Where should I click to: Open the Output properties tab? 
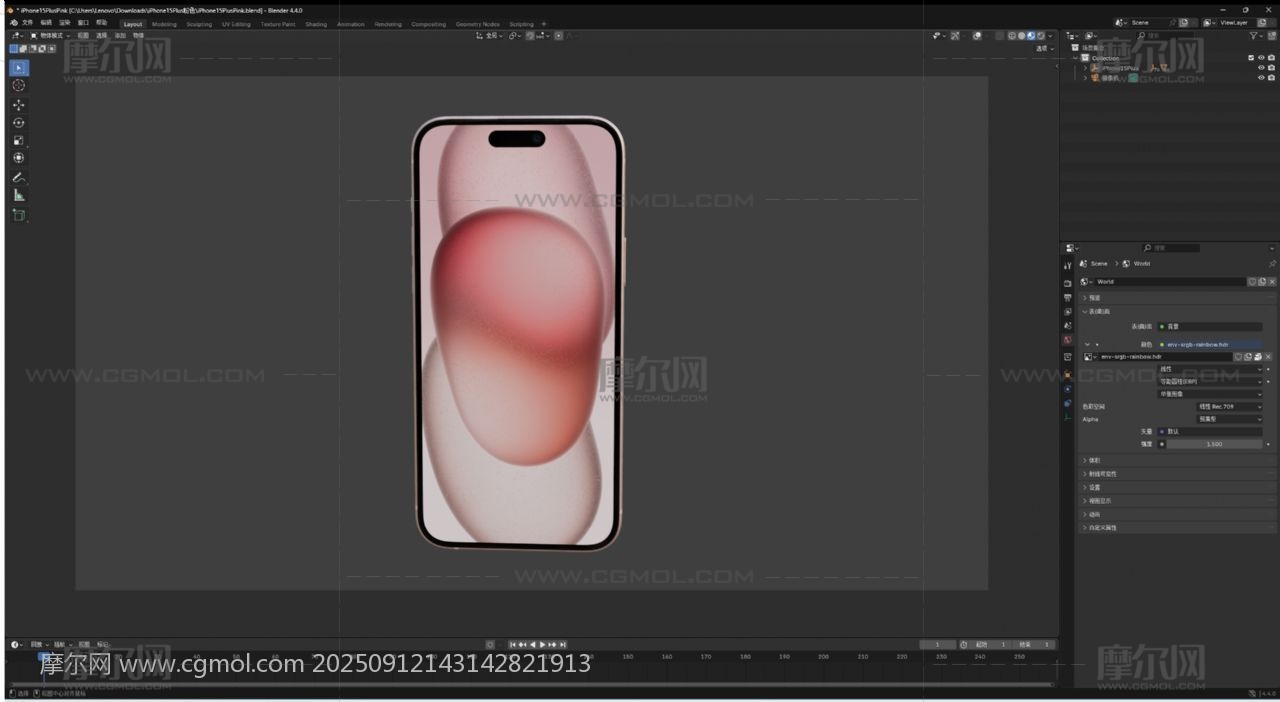pos(1068,298)
